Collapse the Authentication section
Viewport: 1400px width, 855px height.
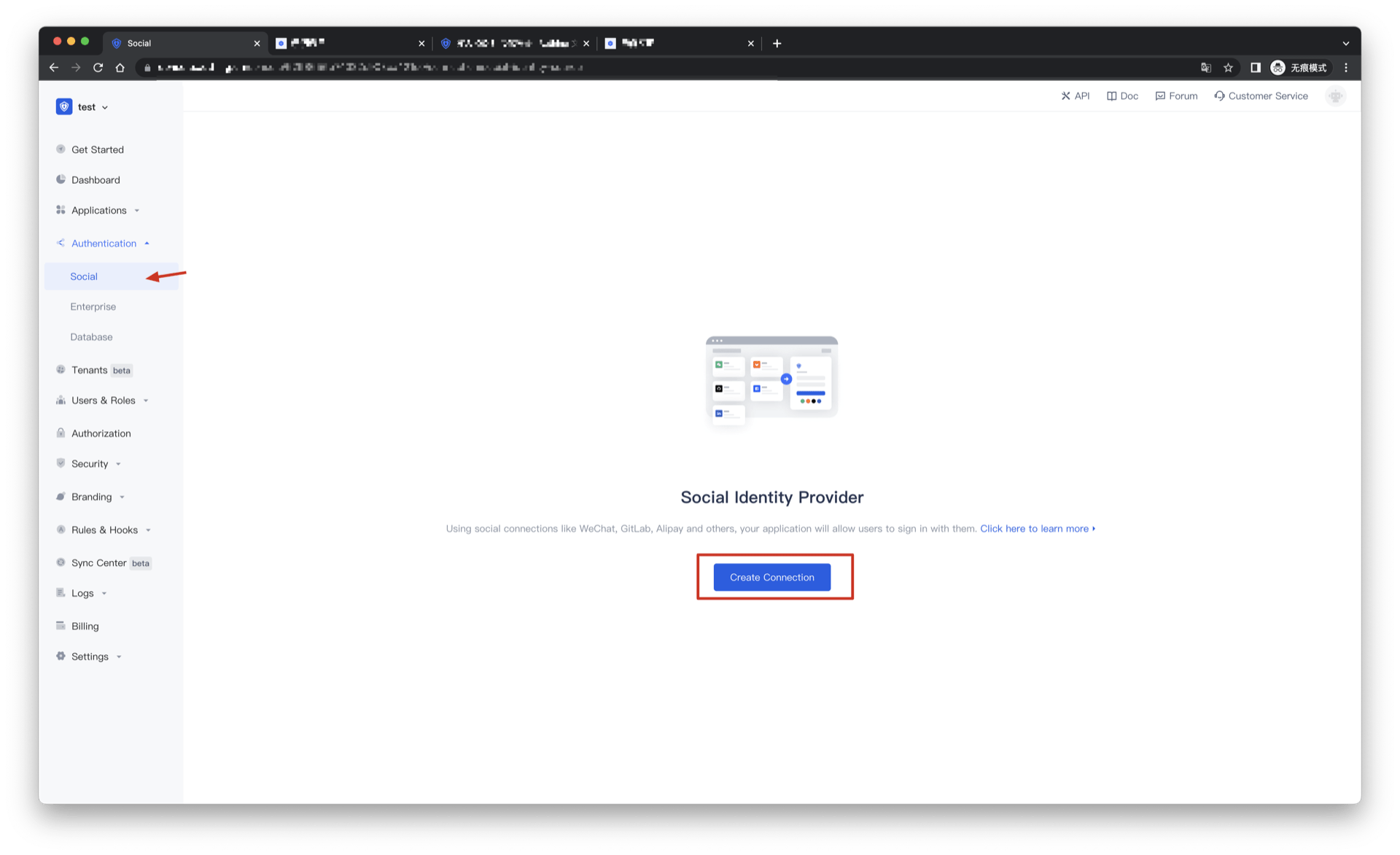104,243
